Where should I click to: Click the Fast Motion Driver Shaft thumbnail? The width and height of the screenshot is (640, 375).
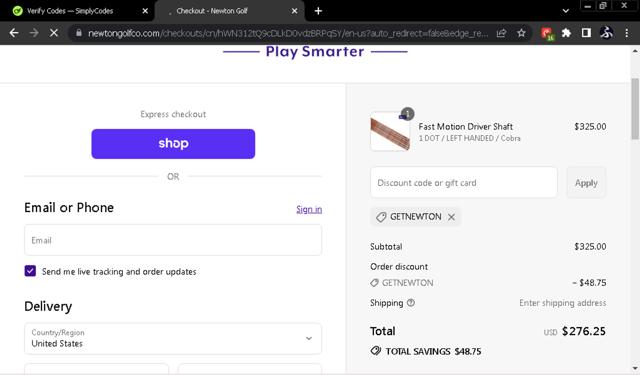(x=391, y=131)
